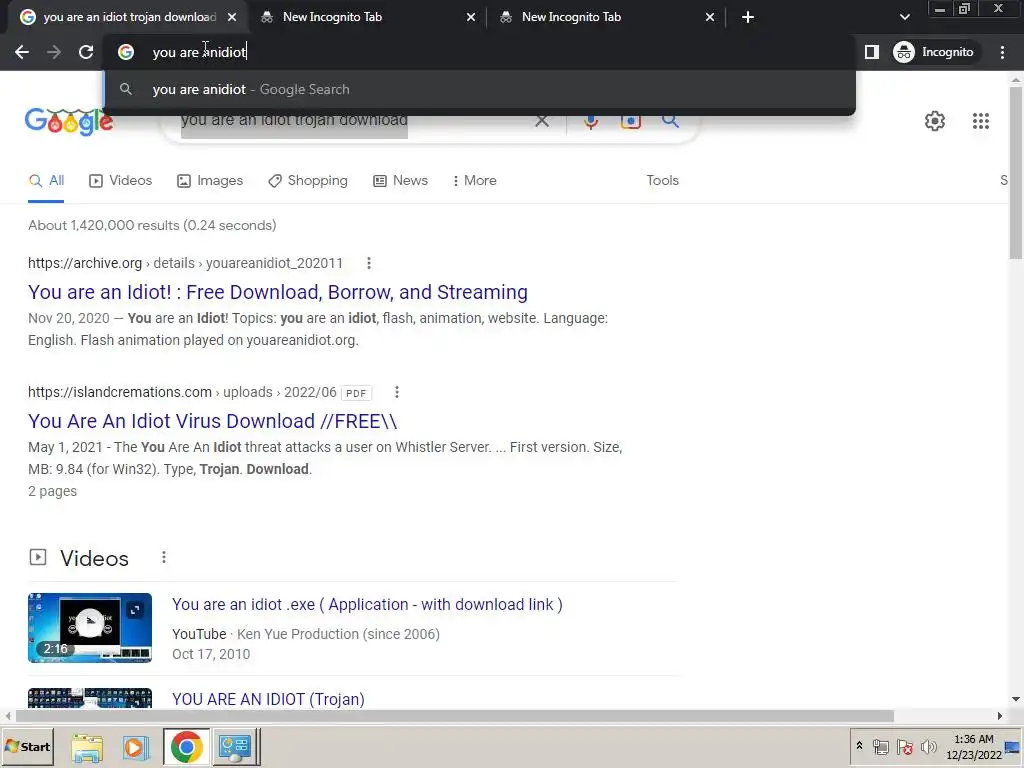Expand the tab search chevron
This screenshot has width=1024, height=768.
point(904,17)
